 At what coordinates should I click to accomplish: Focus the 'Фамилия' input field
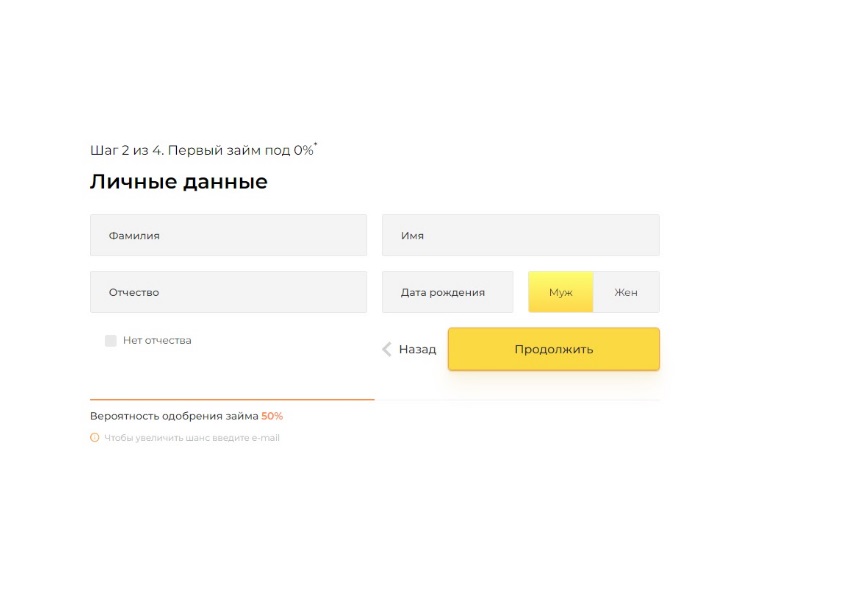[x=229, y=235]
